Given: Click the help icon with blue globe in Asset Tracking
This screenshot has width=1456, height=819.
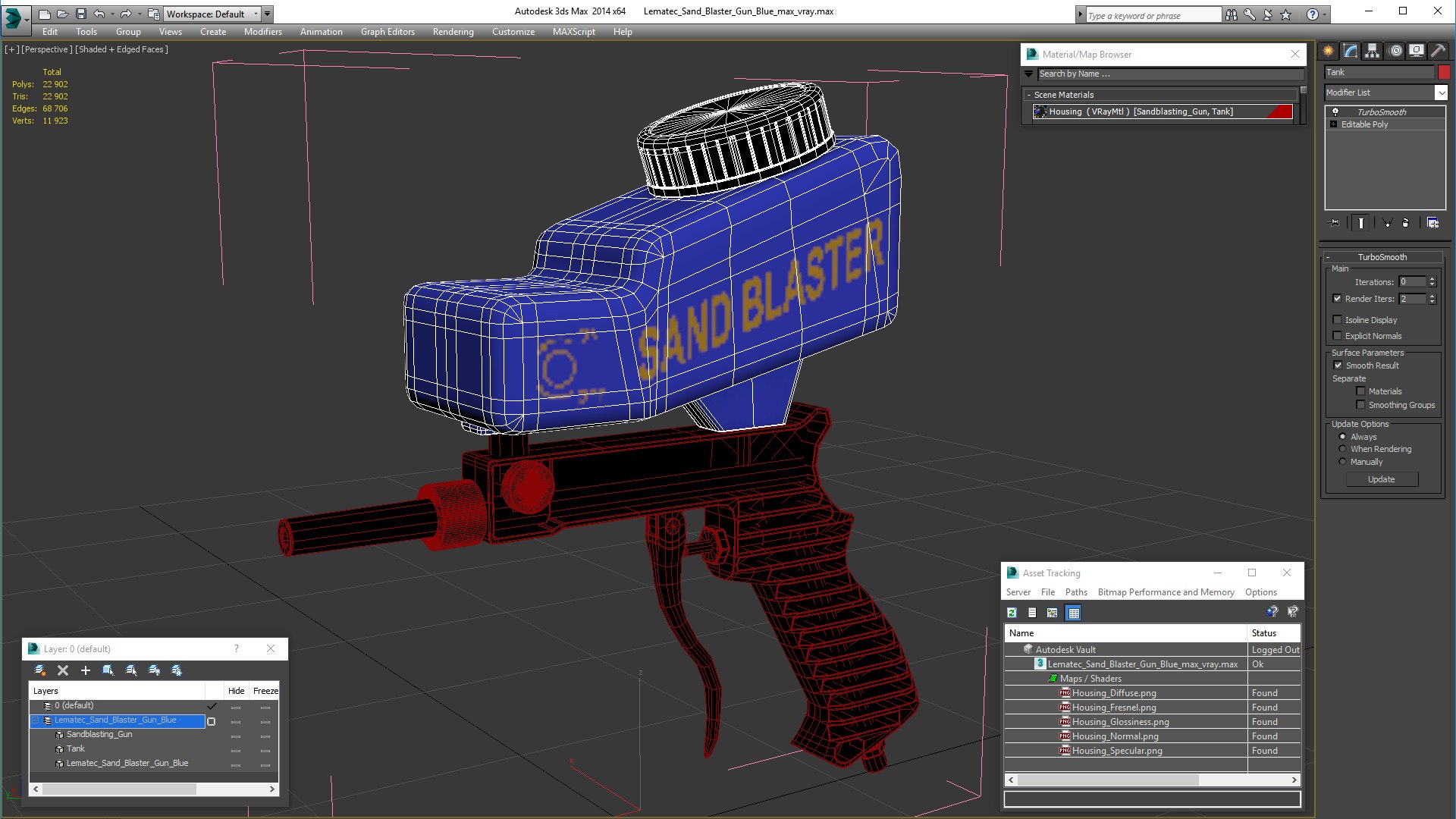Looking at the screenshot, I should [1272, 612].
